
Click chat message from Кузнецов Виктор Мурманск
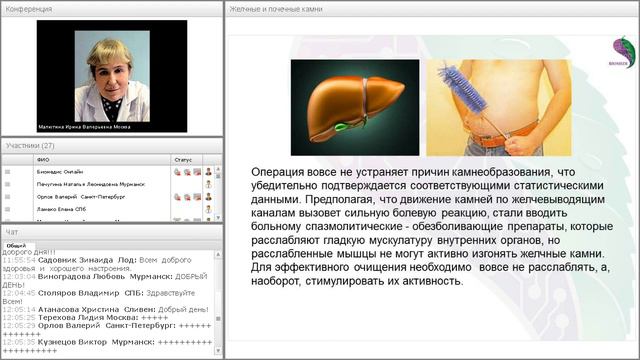click(107, 346)
